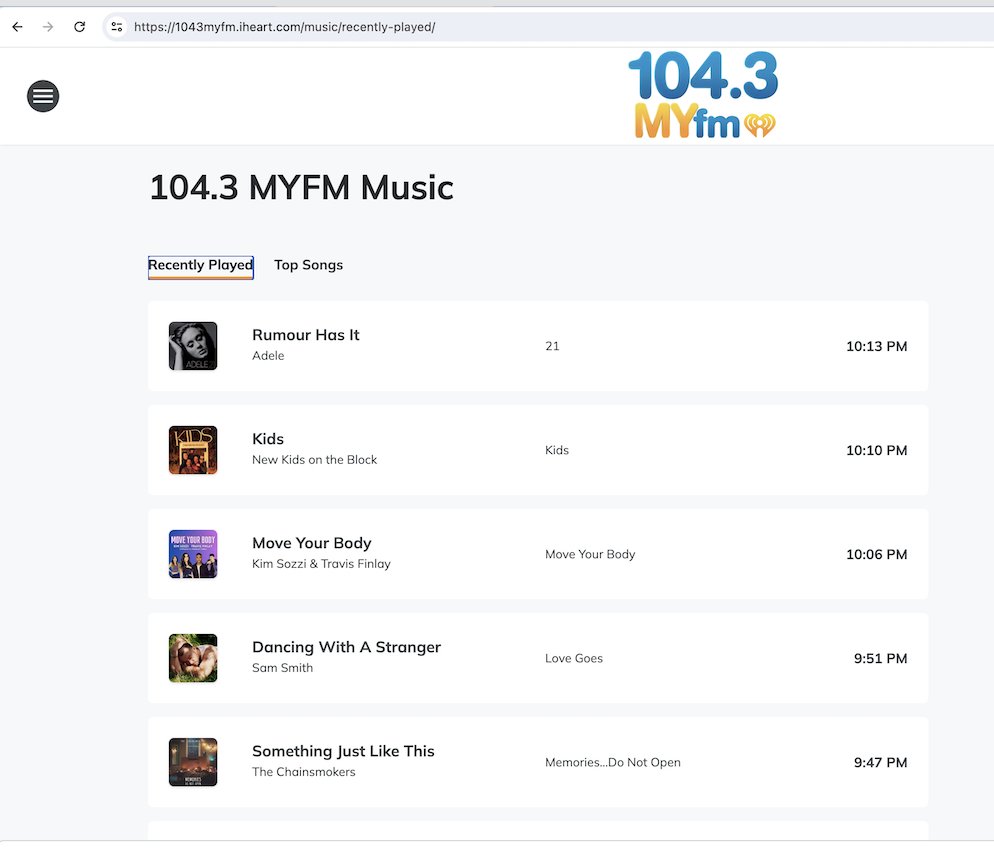
Task: Open Adele 21 album cover thumbnail
Action: click(193, 346)
